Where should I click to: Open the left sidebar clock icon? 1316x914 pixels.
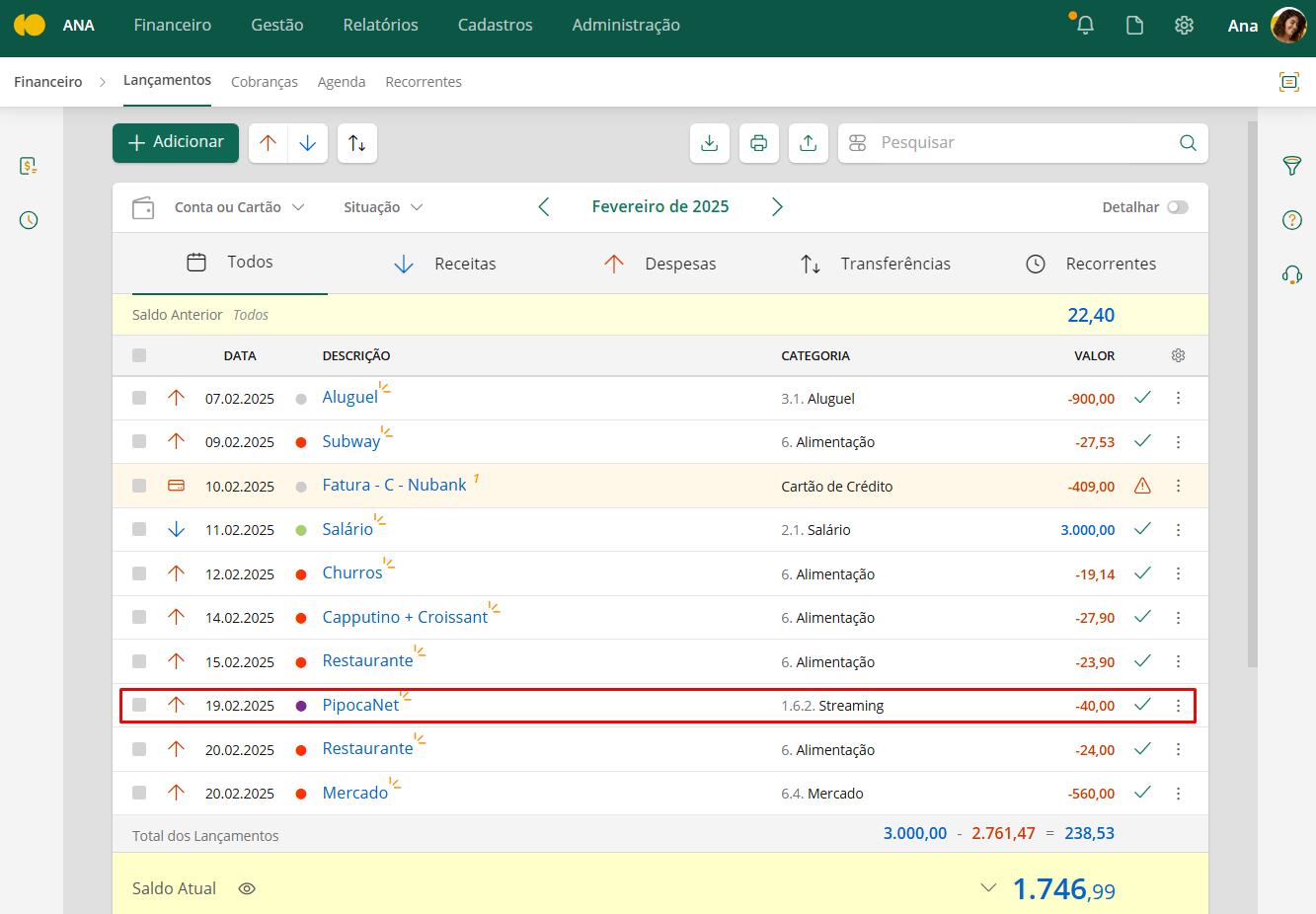(29, 220)
